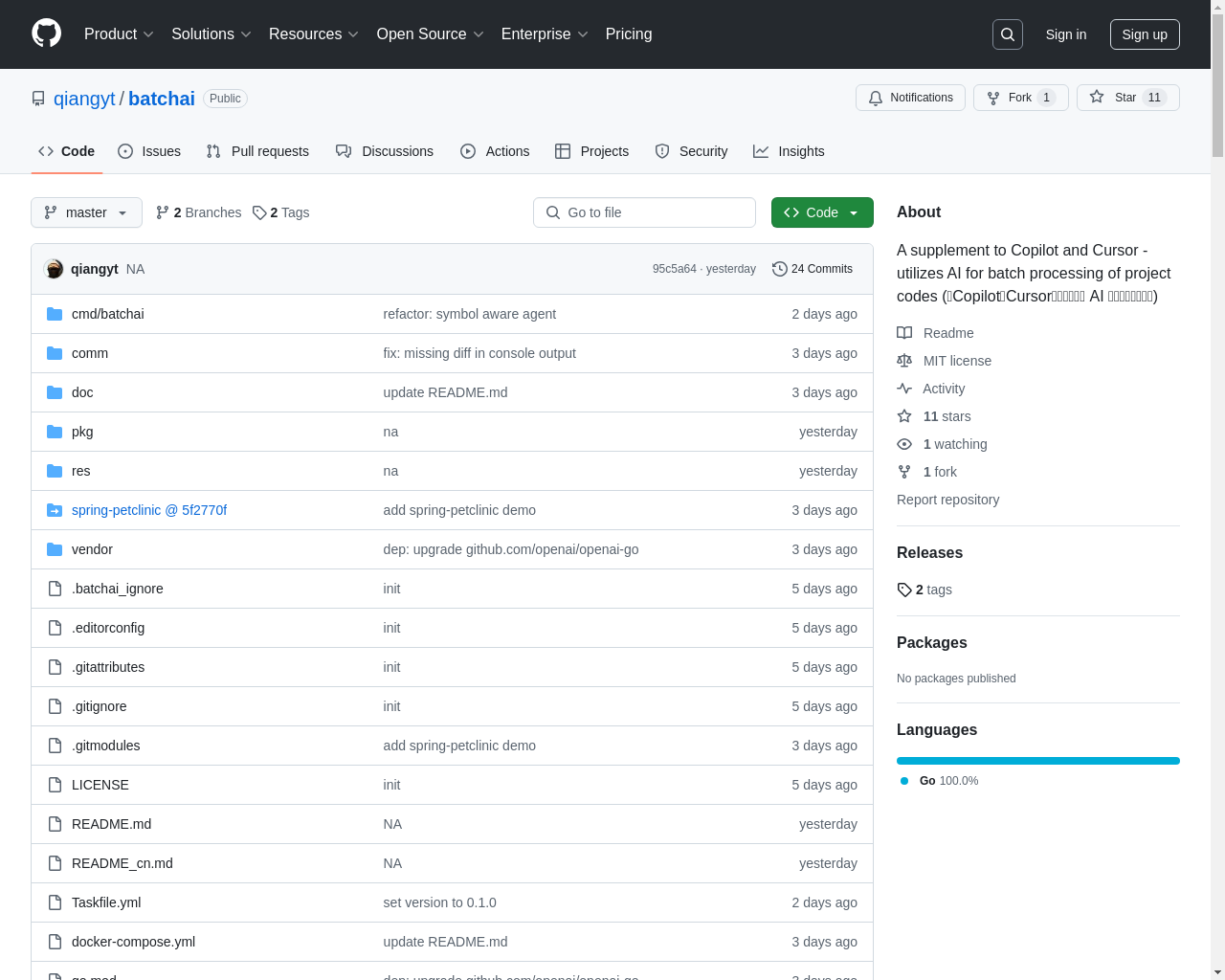Switch to the Discussions tab
1225x980 pixels.
(385, 151)
